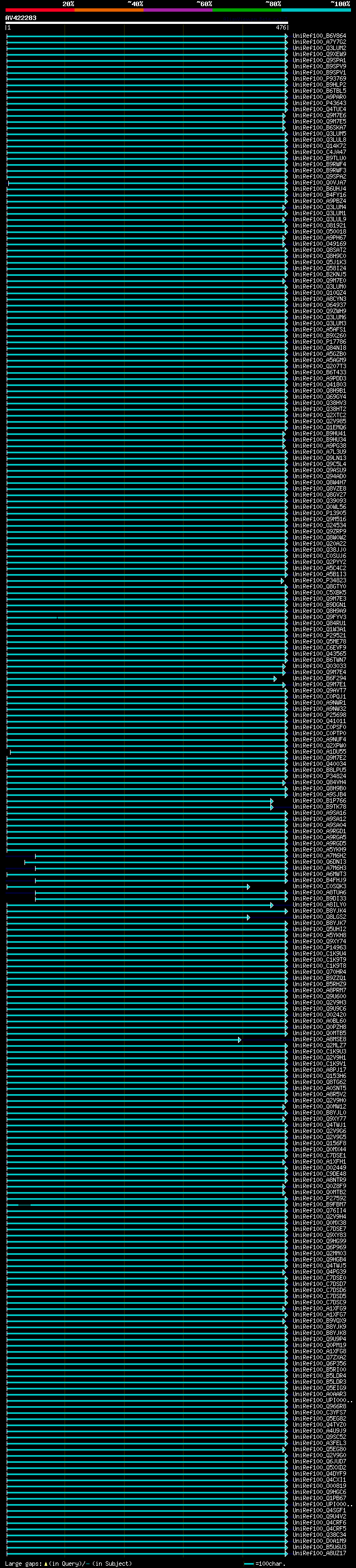This screenshot has width=356, height=1568.
Task: Open hit UniRef100_P43643
Action: [x=319, y=103]
